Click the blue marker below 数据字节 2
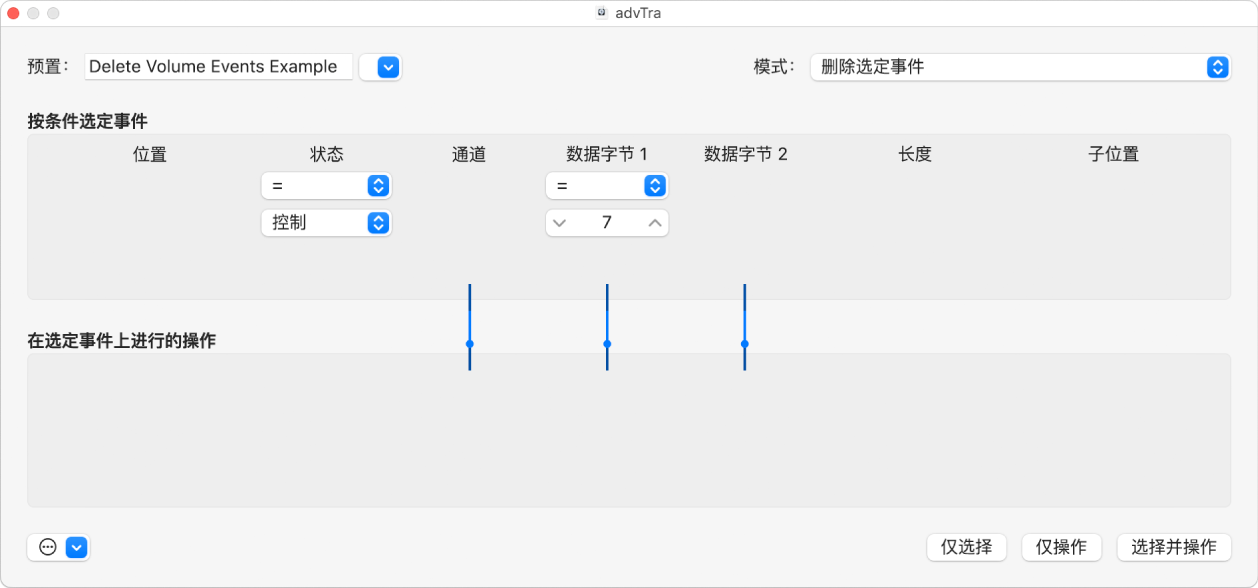Image resolution: width=1258 pixels, height=588 pixels. [744, 344]
